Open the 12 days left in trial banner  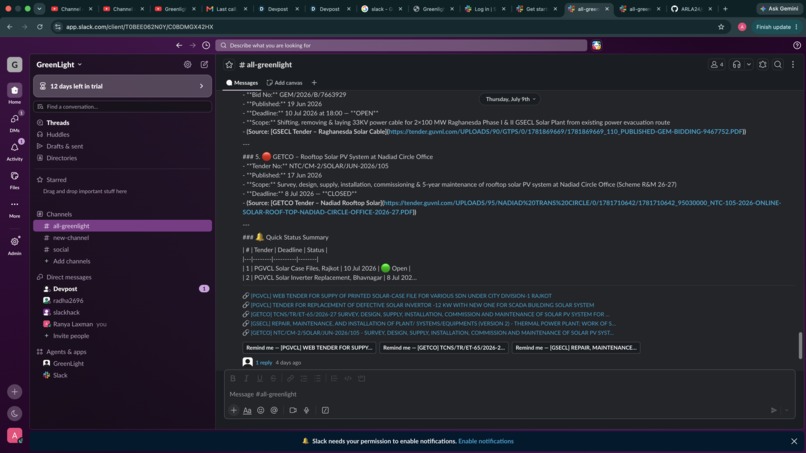tap(122, 86)
